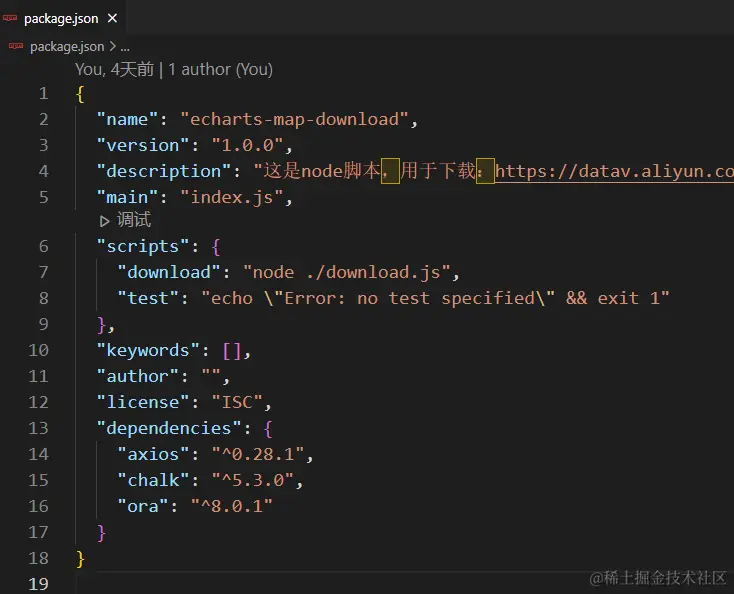
Task: Close the package.json tab
Action: point(112,18)
